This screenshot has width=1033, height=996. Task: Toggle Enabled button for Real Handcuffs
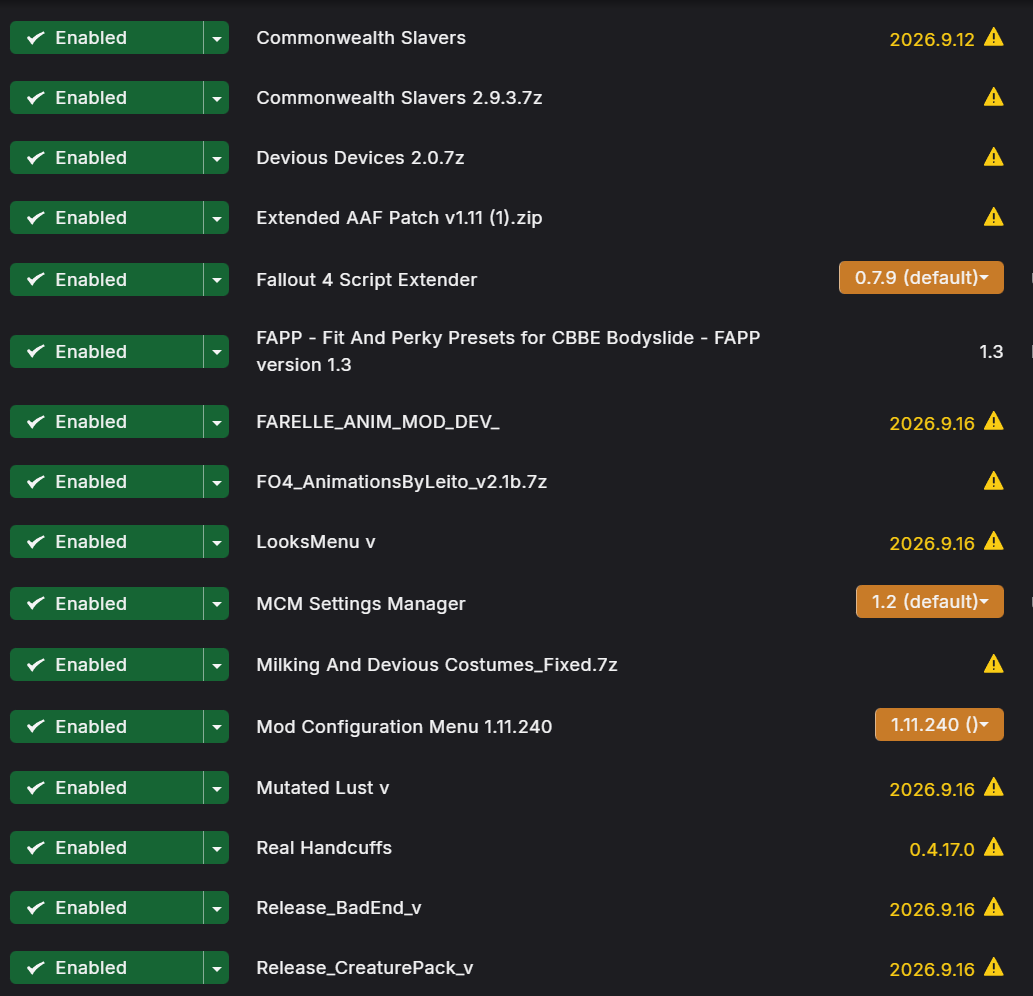coord(107,848)
